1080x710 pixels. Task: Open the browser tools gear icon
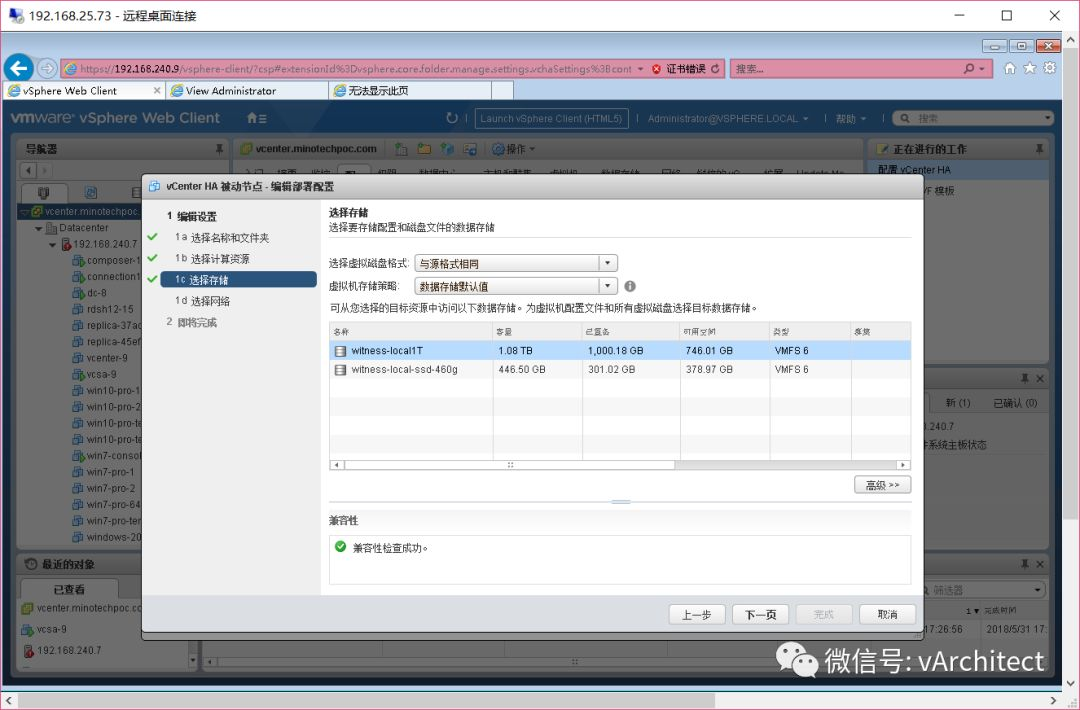1050,68
